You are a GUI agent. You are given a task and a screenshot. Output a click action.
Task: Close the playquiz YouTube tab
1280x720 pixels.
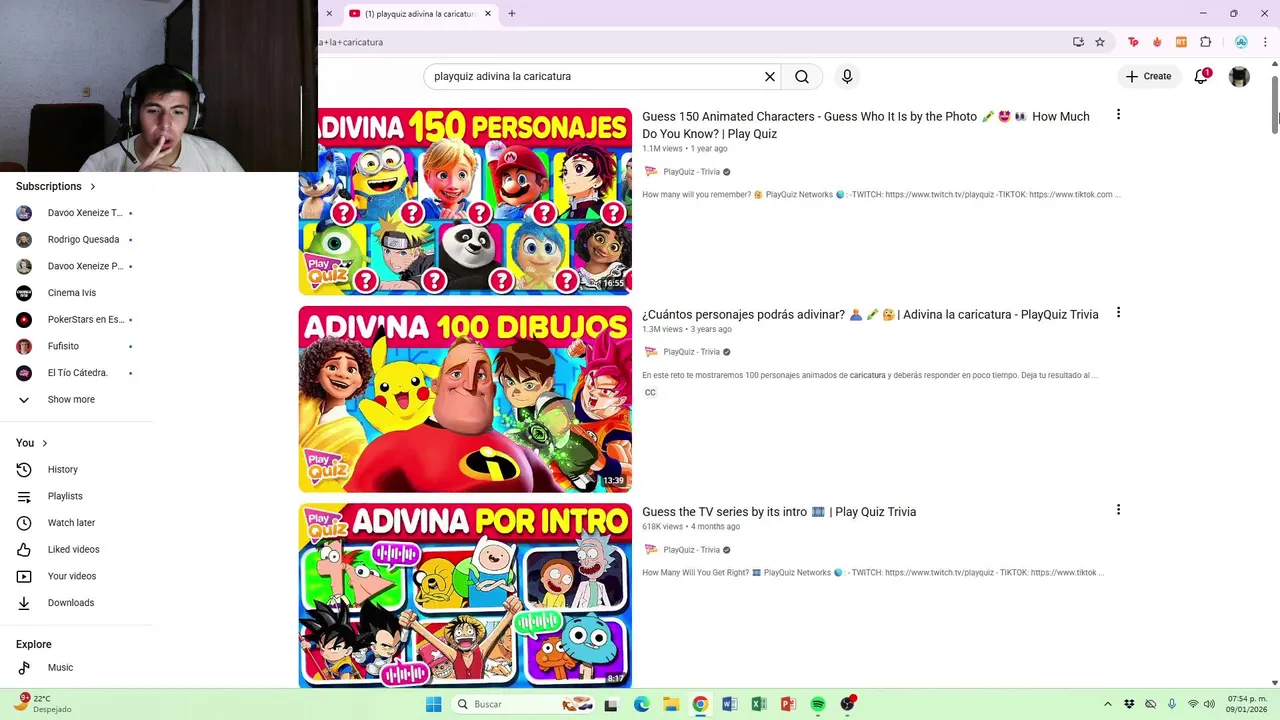pos(488,14)
